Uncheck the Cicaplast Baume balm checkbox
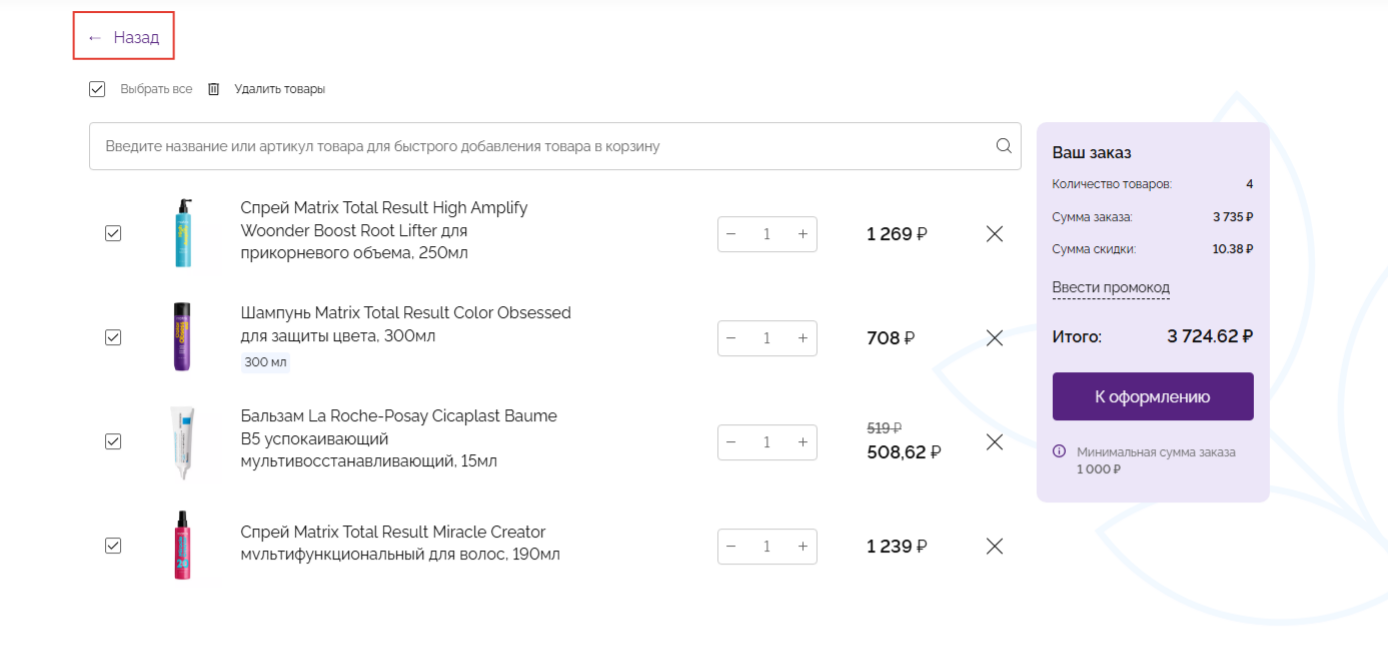 click(113, 441)
